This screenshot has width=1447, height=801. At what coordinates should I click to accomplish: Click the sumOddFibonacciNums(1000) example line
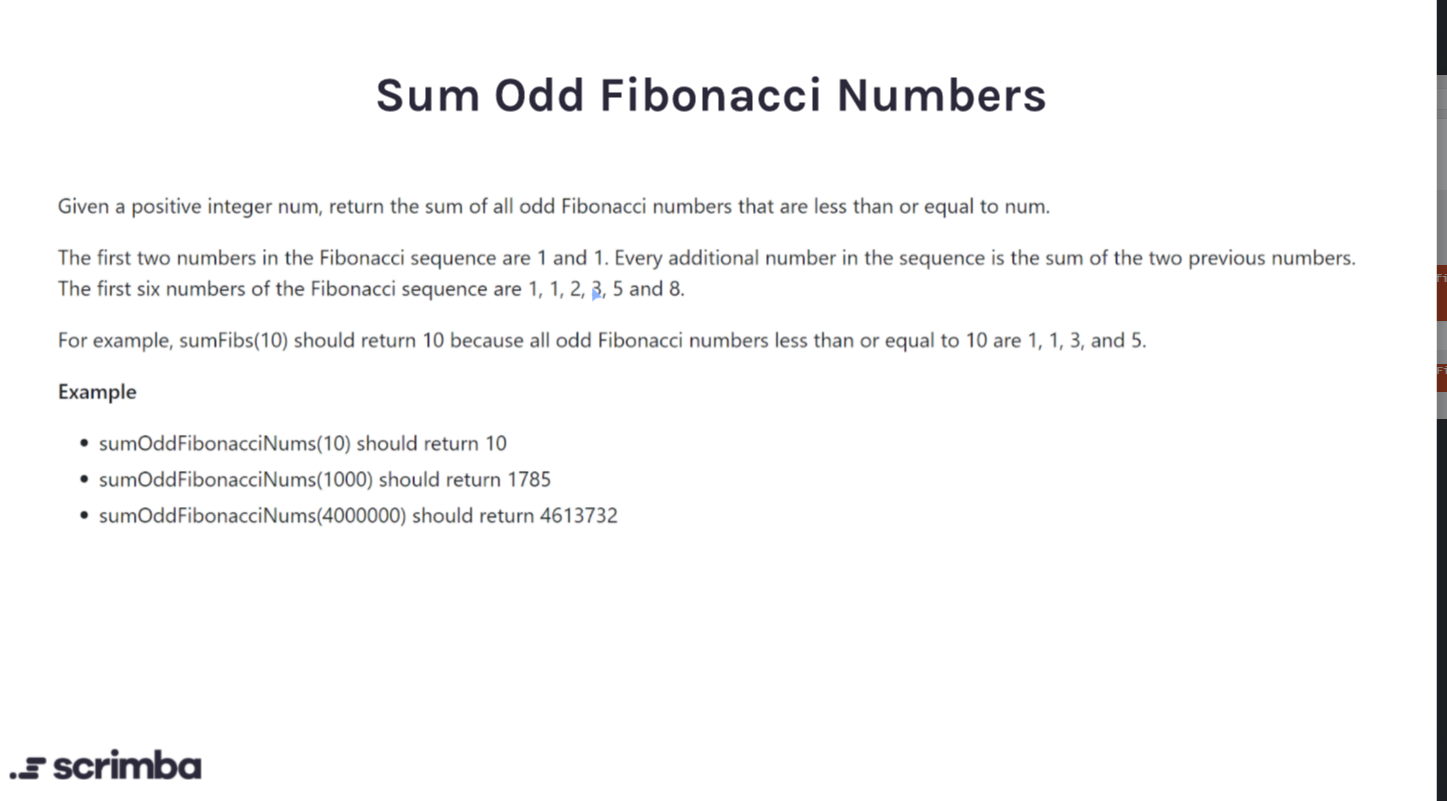tap(324, 480)
